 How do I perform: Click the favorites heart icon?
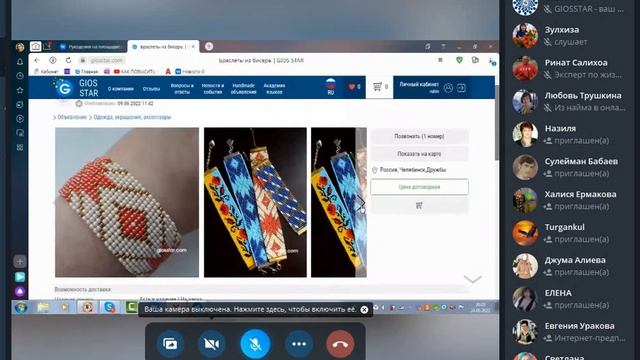click(352, 87)
